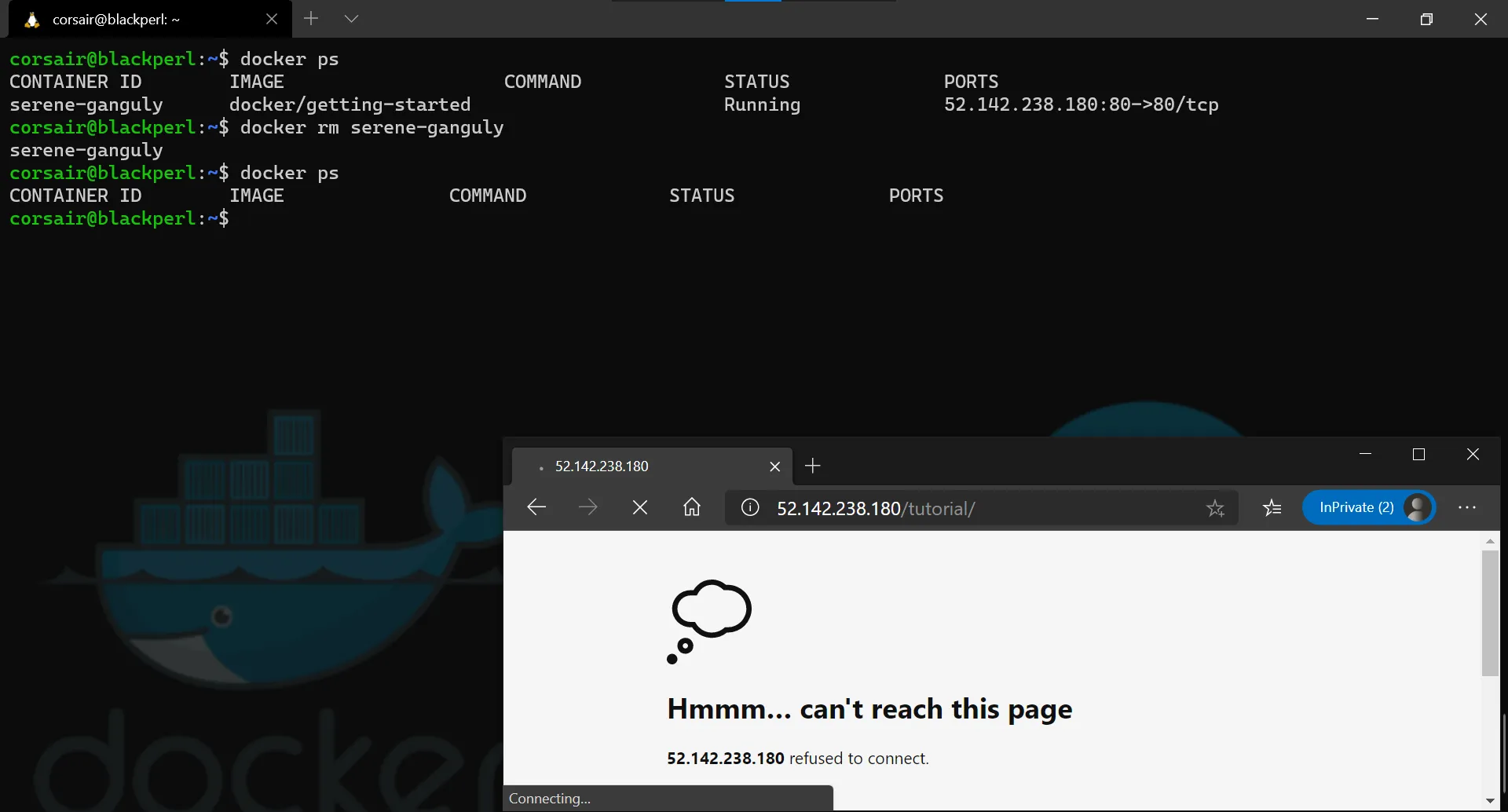1508x812 pixels.
Task: Add this page to favorites star
Action: click(x=1215, y=508)
